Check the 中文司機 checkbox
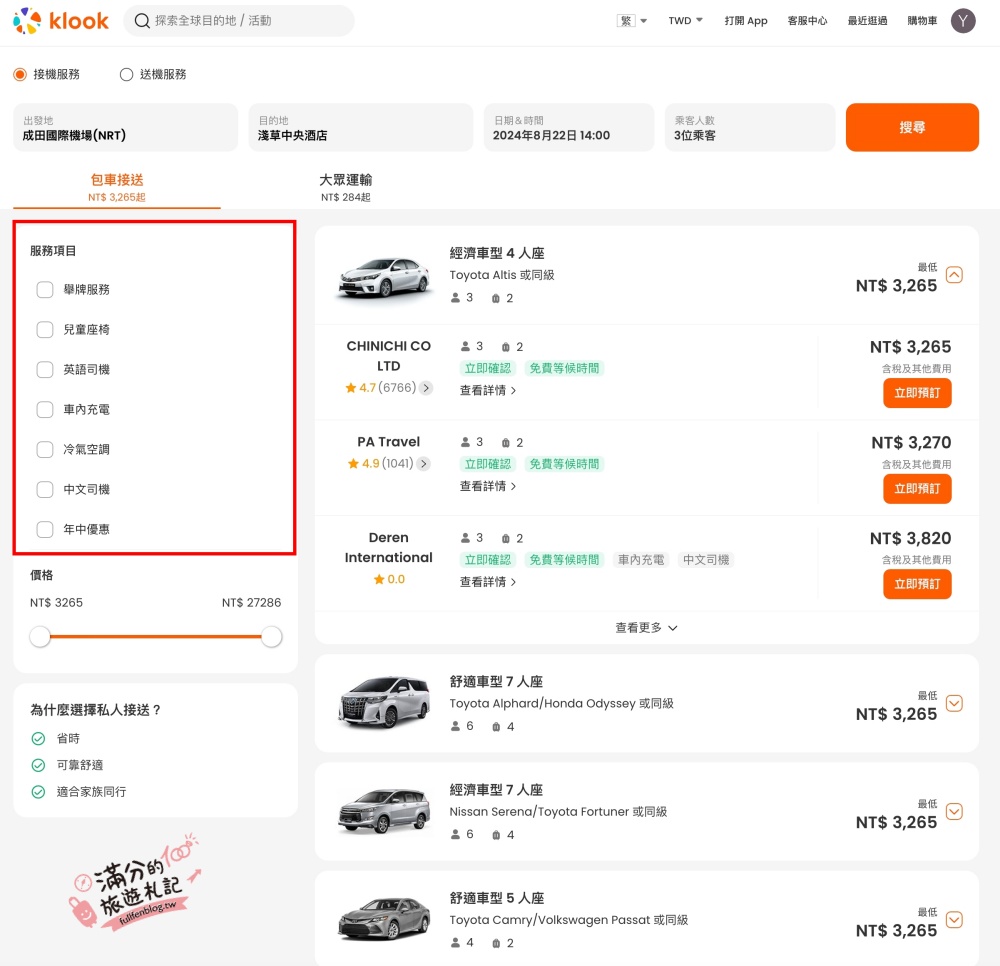Viewport: 1000px width, 966px height. 45,490
